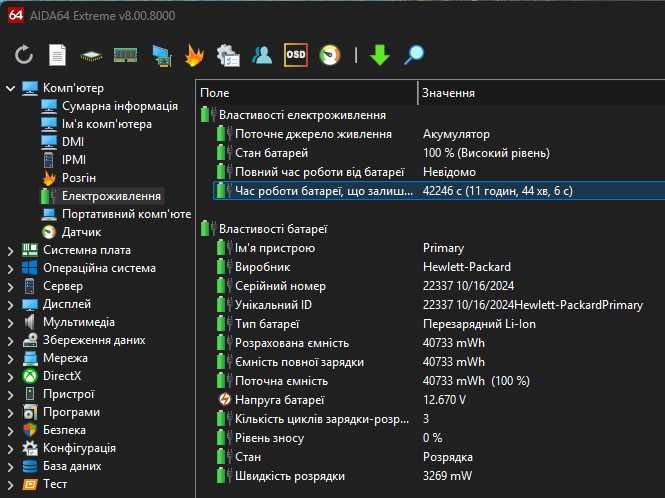The image size is (665, 498).
Task: Open the IPMI tree item
Action: pyautogui.click(x=74, y=159)
